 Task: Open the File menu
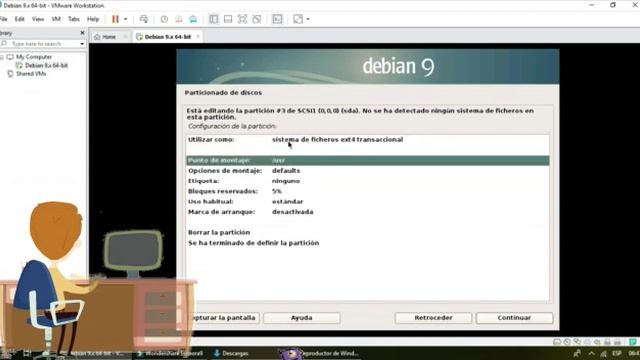pos(4,19)
